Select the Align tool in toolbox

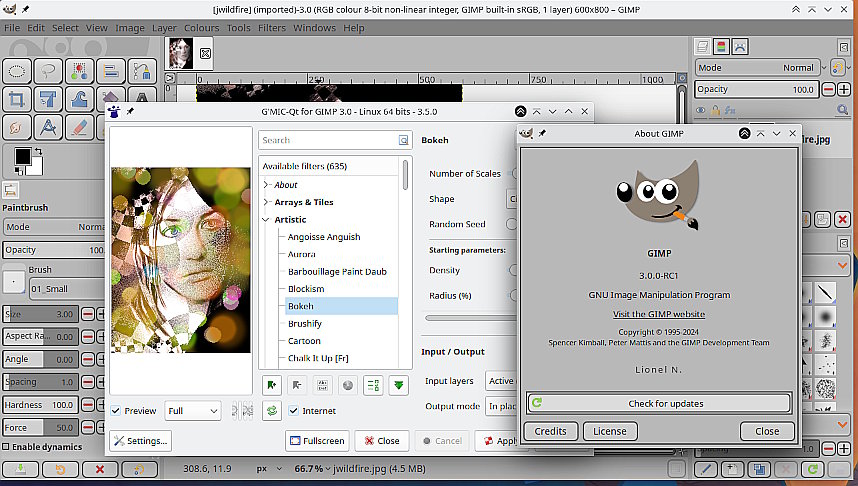[111, 71]
